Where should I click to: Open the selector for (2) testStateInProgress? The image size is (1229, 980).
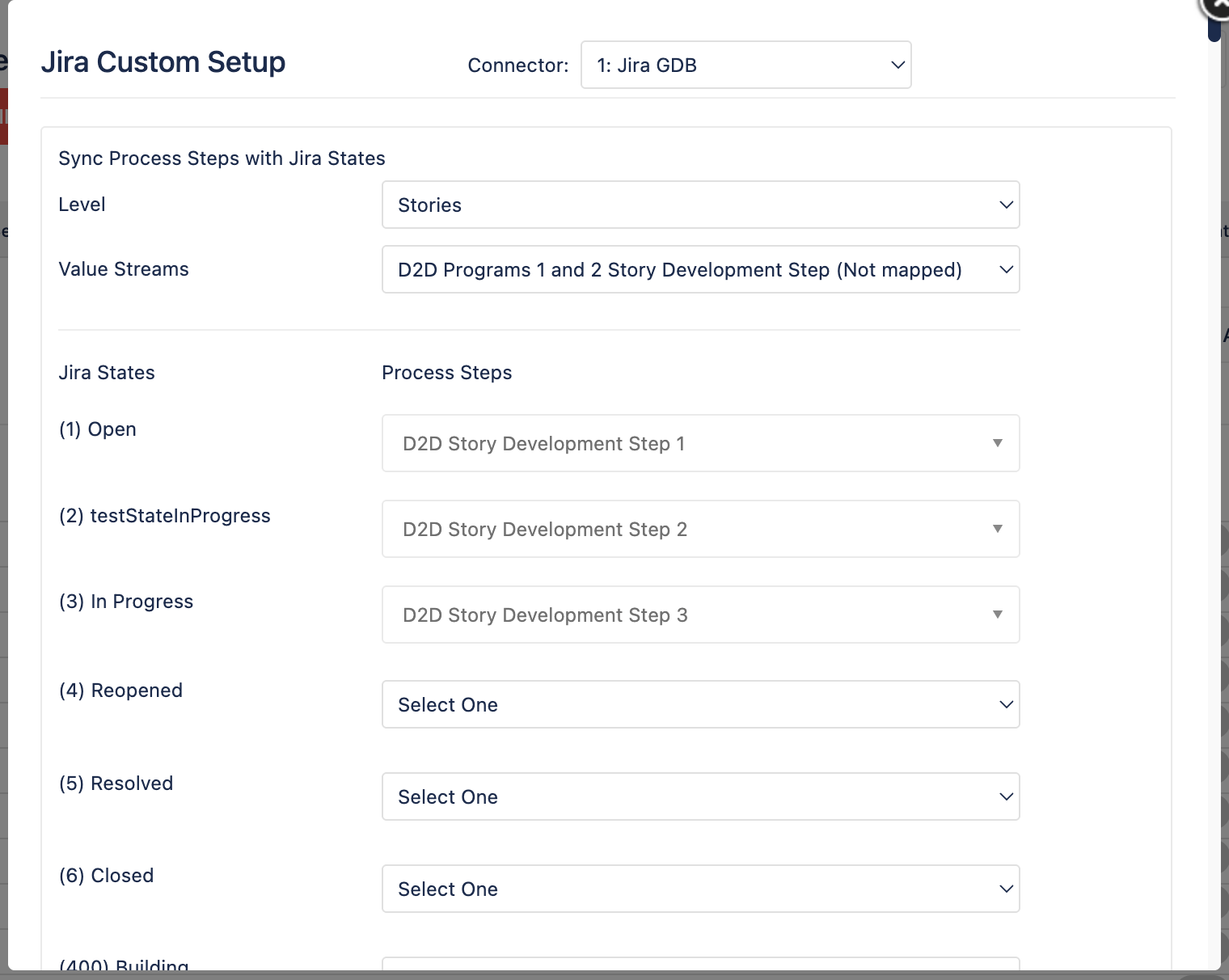pyautogui.click(x=700, y=529)
